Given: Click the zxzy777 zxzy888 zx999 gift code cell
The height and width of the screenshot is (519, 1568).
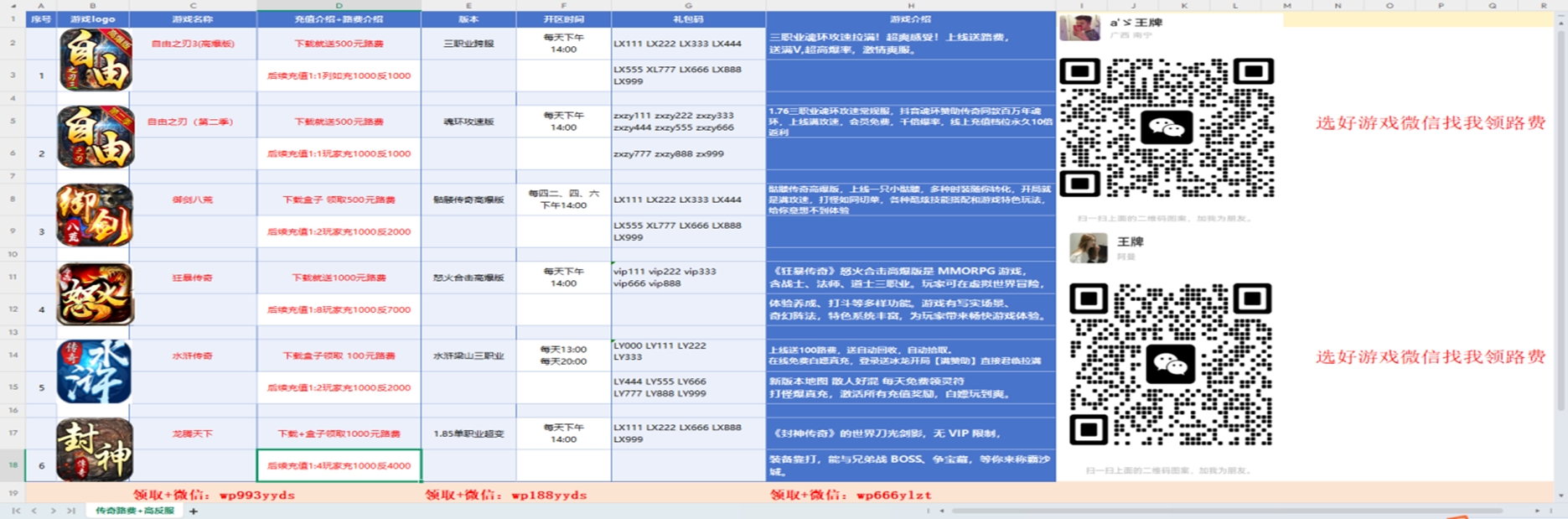Looking at the screenshot, I should point(688,153).
